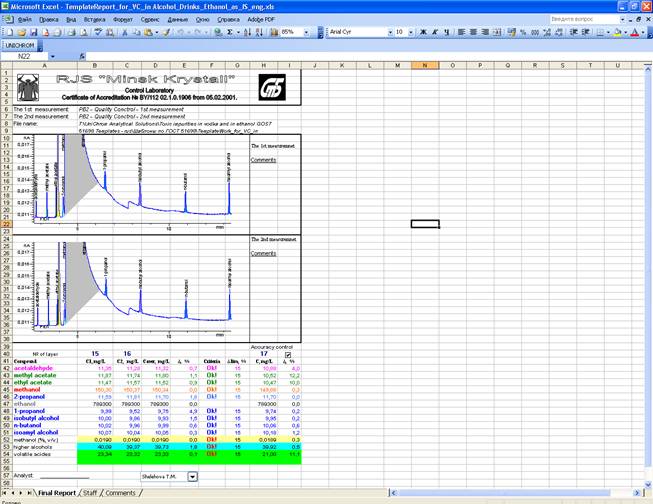Image resolution: width=653 pixels, height=504 pixels.
Task: Click the Save diskette icon
Action: pos(33,32)
